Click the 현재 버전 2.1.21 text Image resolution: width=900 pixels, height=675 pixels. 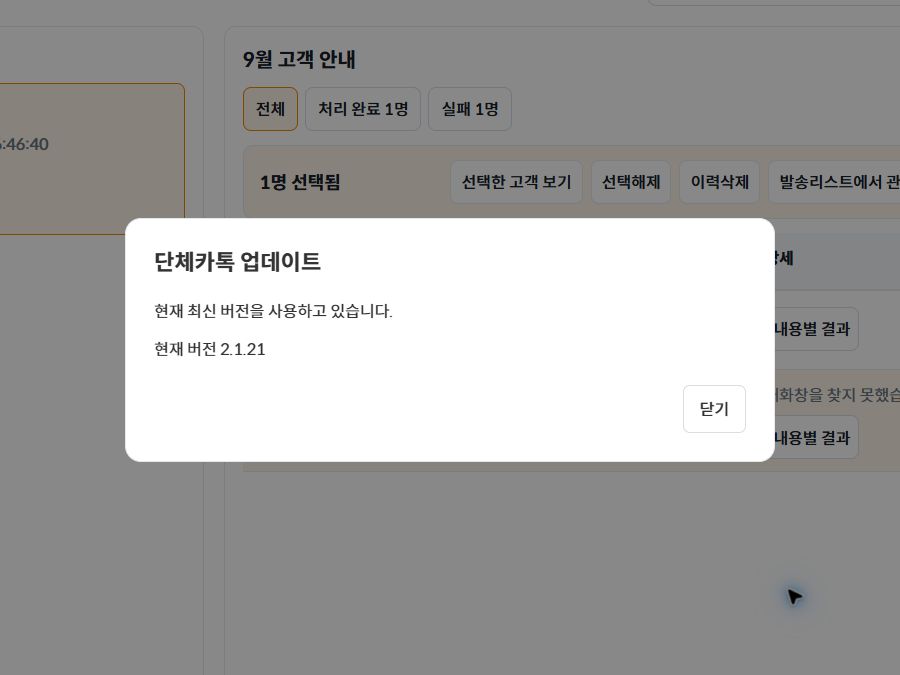pos(210,349)
